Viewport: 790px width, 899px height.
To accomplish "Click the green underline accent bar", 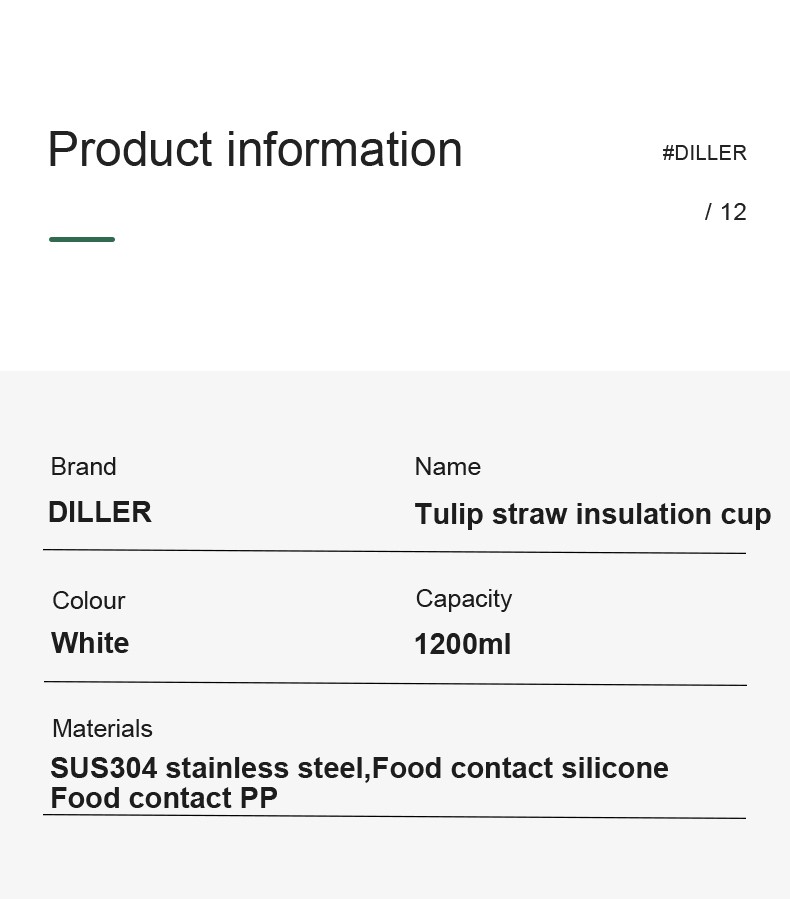I will coord(82,239).
